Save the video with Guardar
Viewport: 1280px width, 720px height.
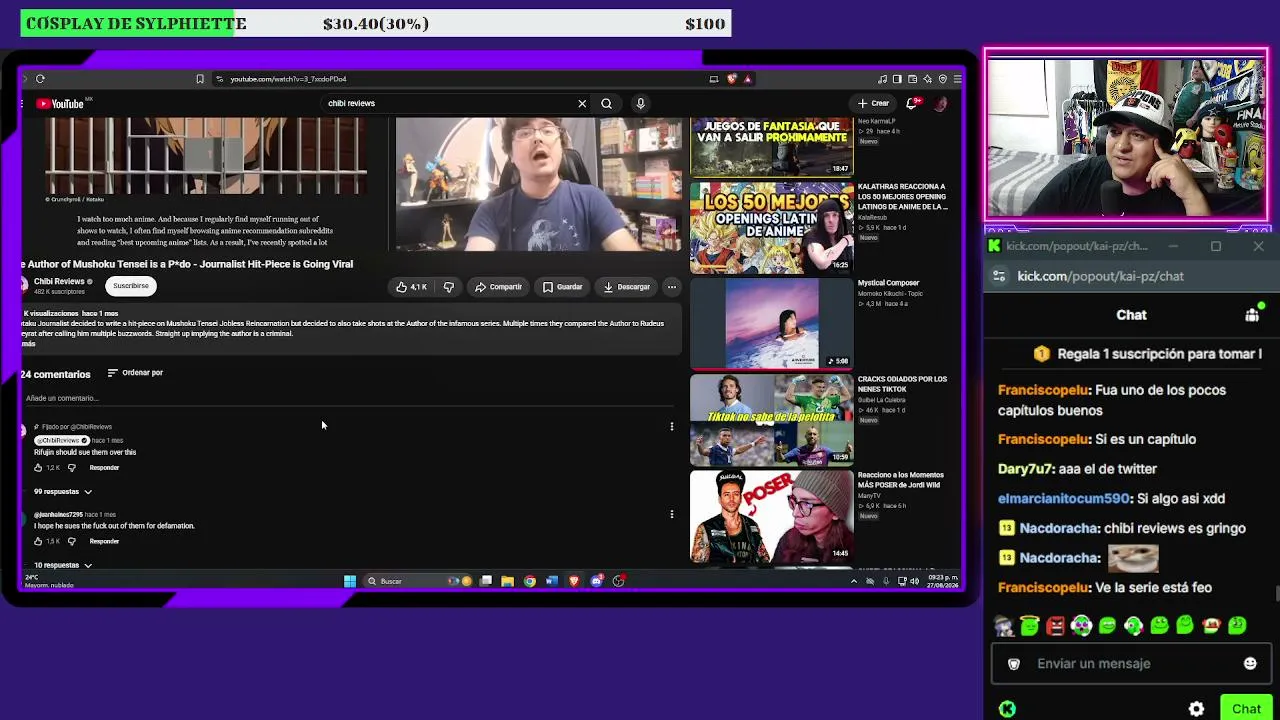coord(562,287)
